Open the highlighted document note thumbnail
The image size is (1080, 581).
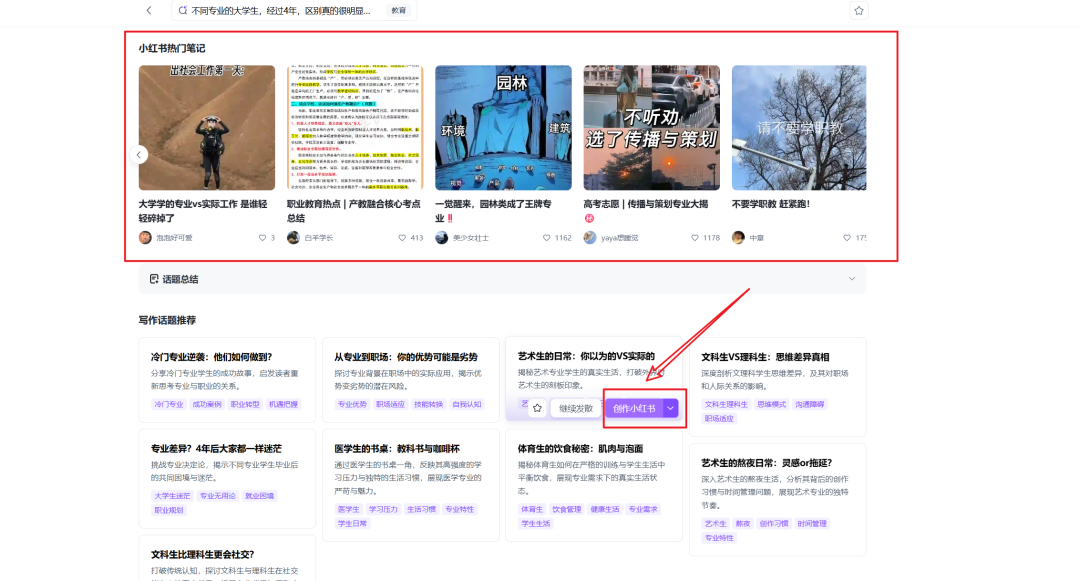[355, 127]
